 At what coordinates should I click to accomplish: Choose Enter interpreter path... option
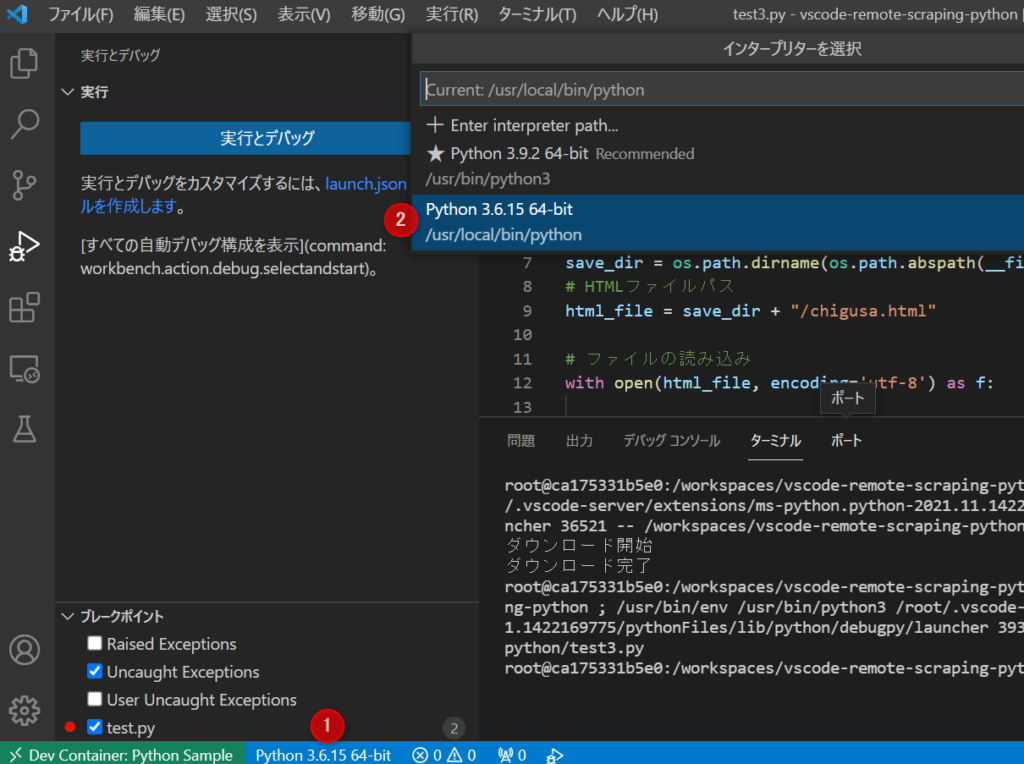718,125
